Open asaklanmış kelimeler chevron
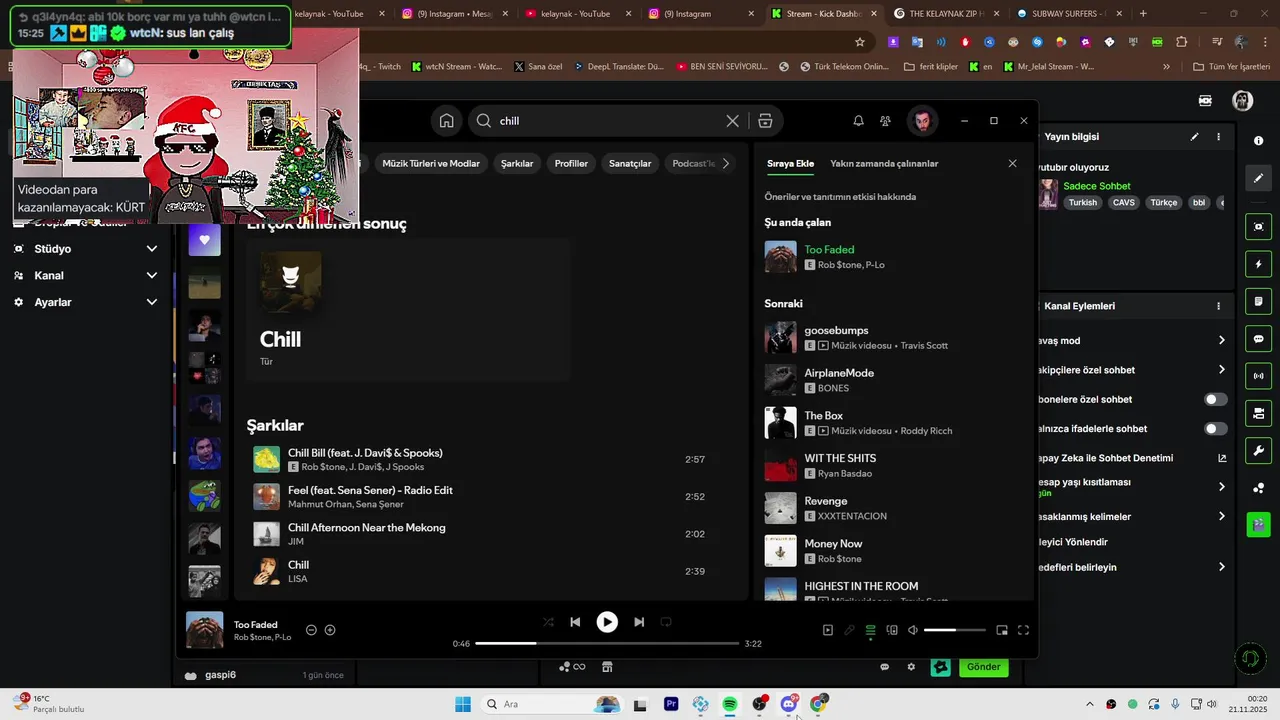Viewport: 1280px width, 720px height. [1221, 517]
